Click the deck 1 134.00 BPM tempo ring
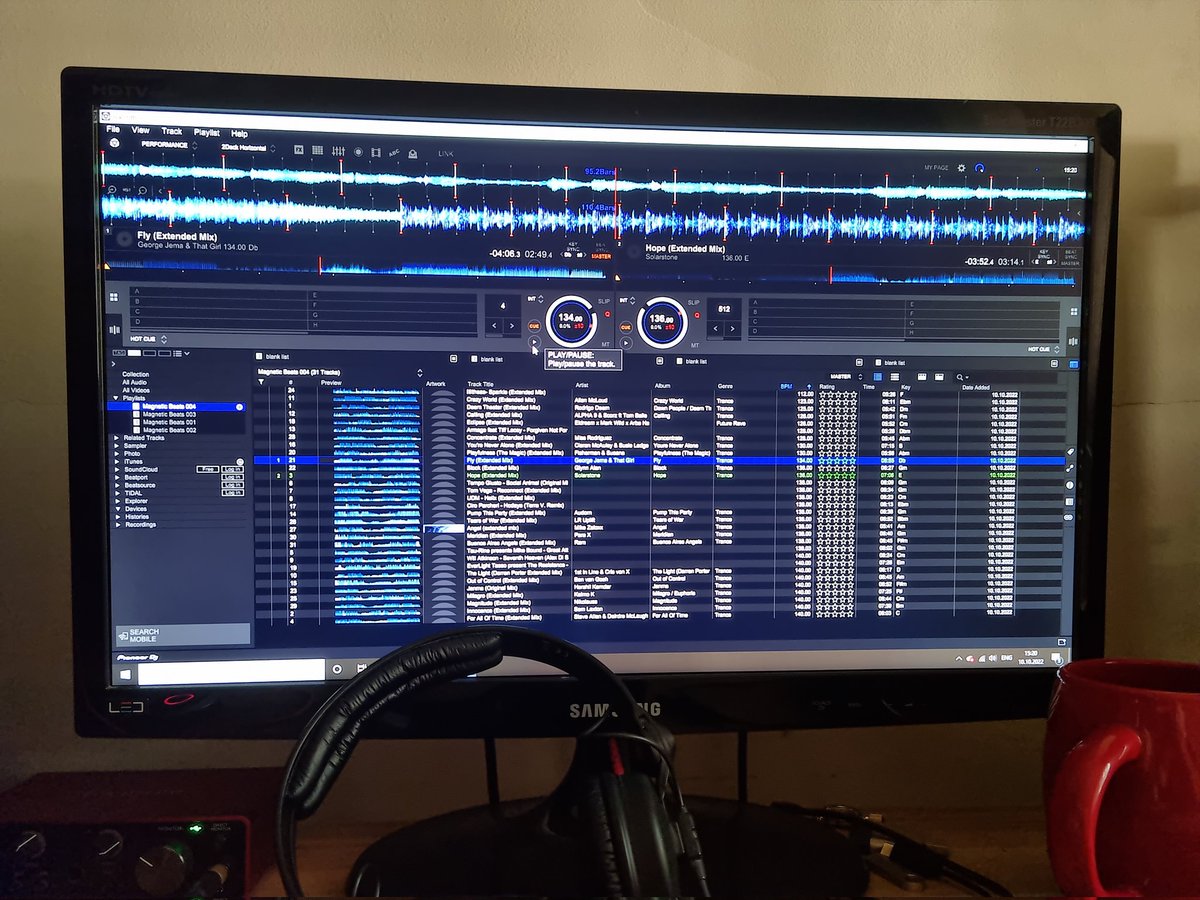 tap(571, 321)
